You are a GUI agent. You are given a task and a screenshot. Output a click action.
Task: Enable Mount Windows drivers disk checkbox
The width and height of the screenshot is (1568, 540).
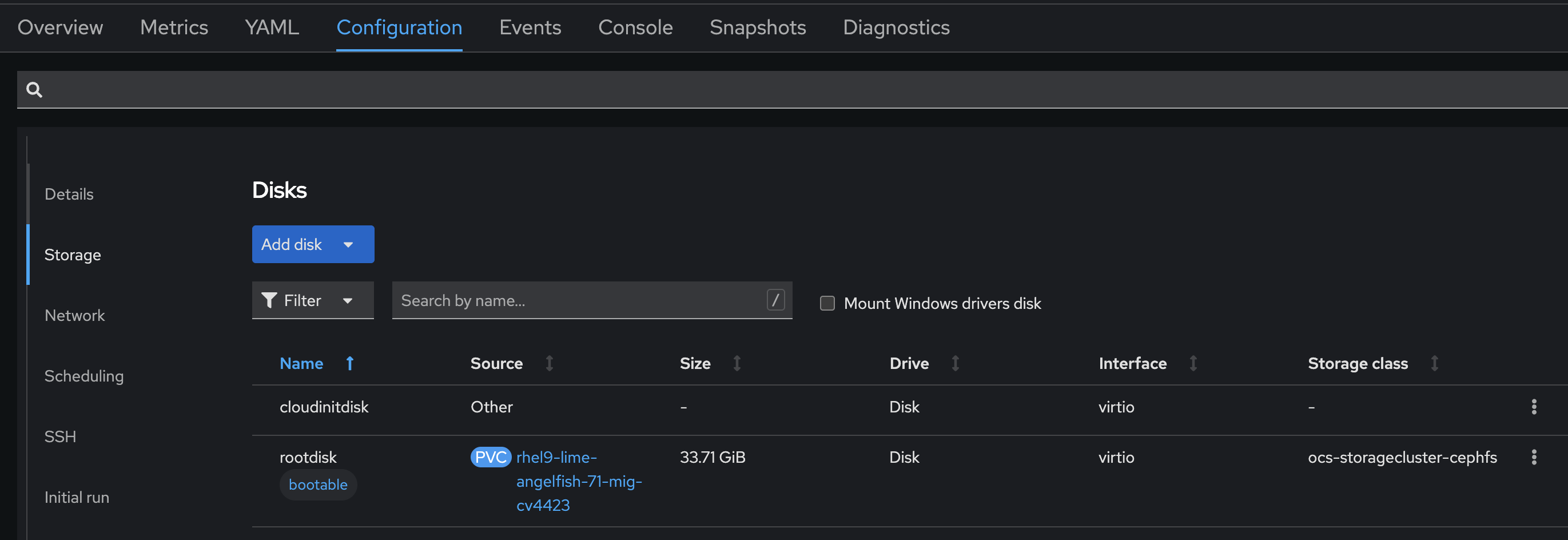click(827, 303)
